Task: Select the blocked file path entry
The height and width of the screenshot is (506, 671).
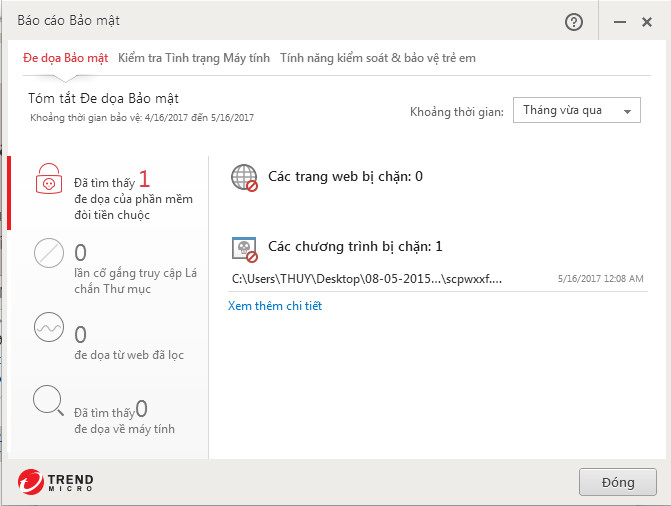Action: tap(366, 279)
